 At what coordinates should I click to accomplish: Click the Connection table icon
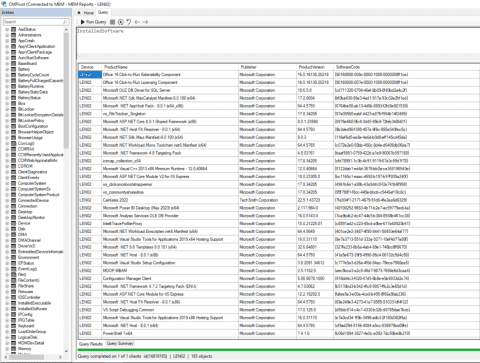[13, 206]
